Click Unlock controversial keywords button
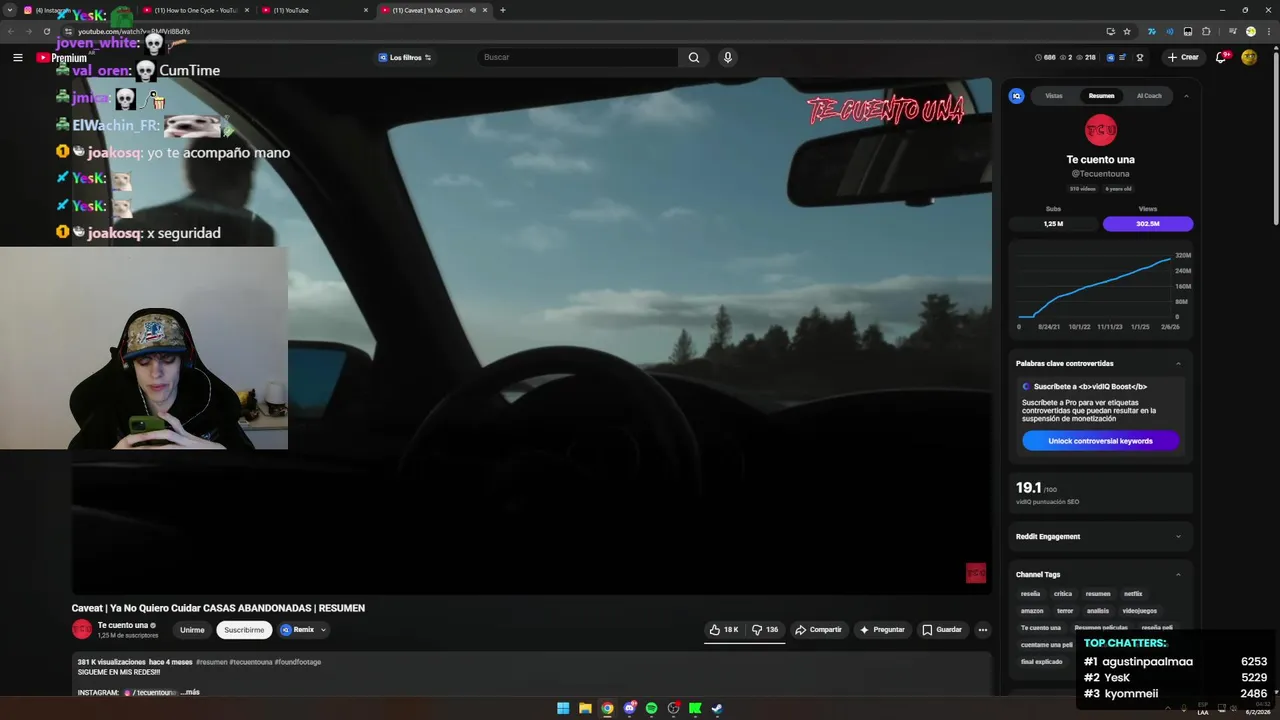This screenshot has width=1280, height=720. tap(1100, 441)
